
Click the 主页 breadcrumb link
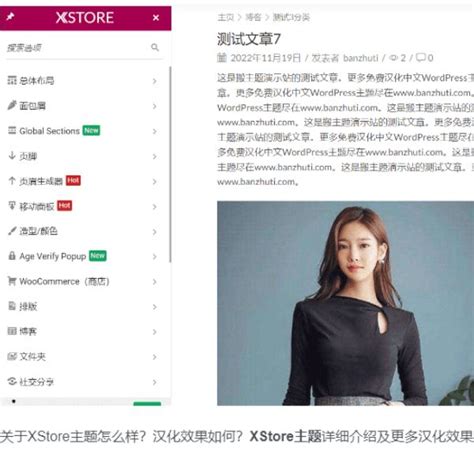click(x=226, y=17)
